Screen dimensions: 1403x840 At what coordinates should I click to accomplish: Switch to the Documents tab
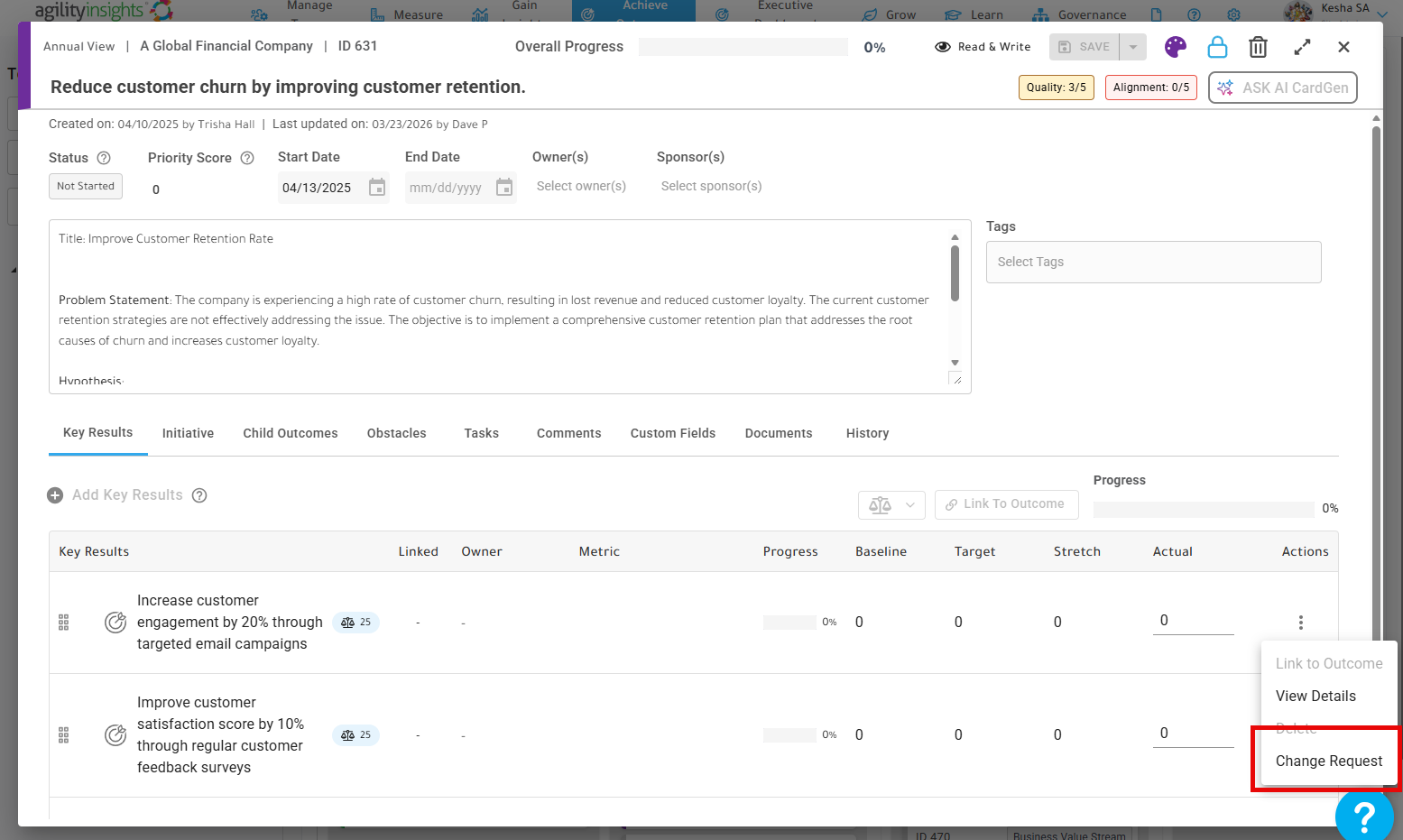coord(779,433)
